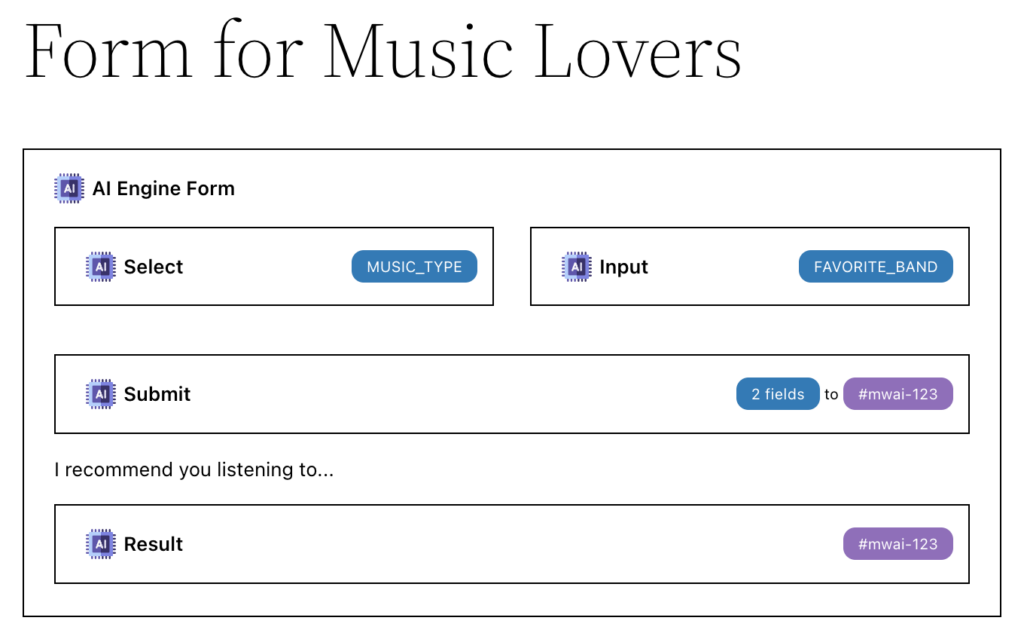Click the #mwai-123 tag in Submit block
1024x642 pixels.
pos(898,394)
